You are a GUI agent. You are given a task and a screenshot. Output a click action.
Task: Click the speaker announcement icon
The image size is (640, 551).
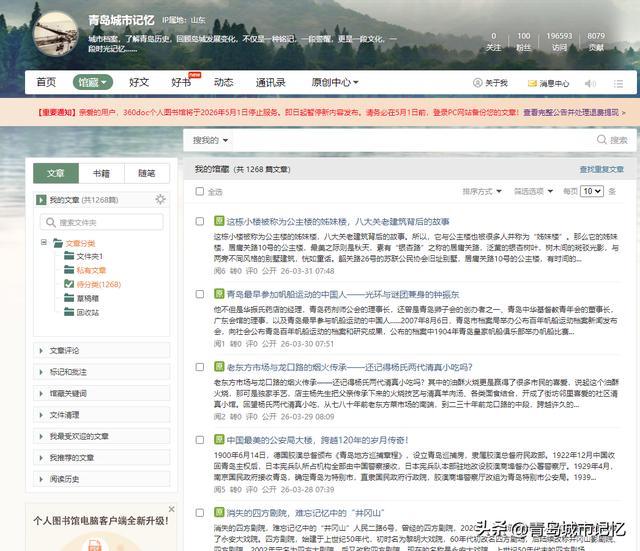click(590, 83)
